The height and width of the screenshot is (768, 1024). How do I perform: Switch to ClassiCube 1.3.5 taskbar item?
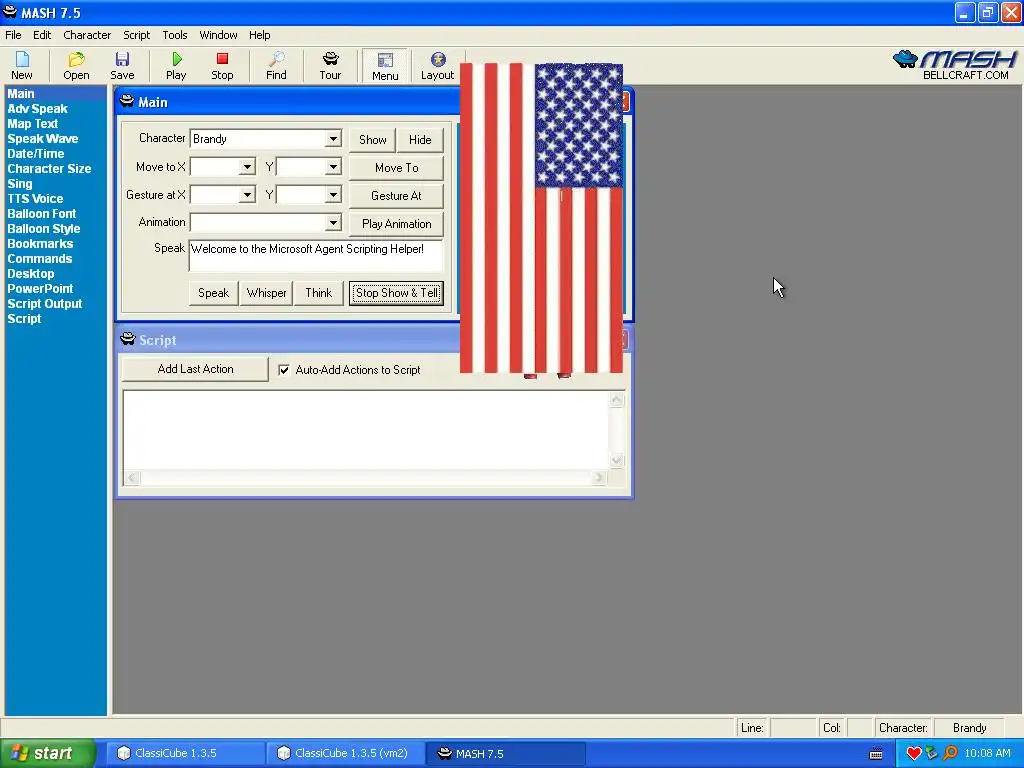[x=184, y=754]
